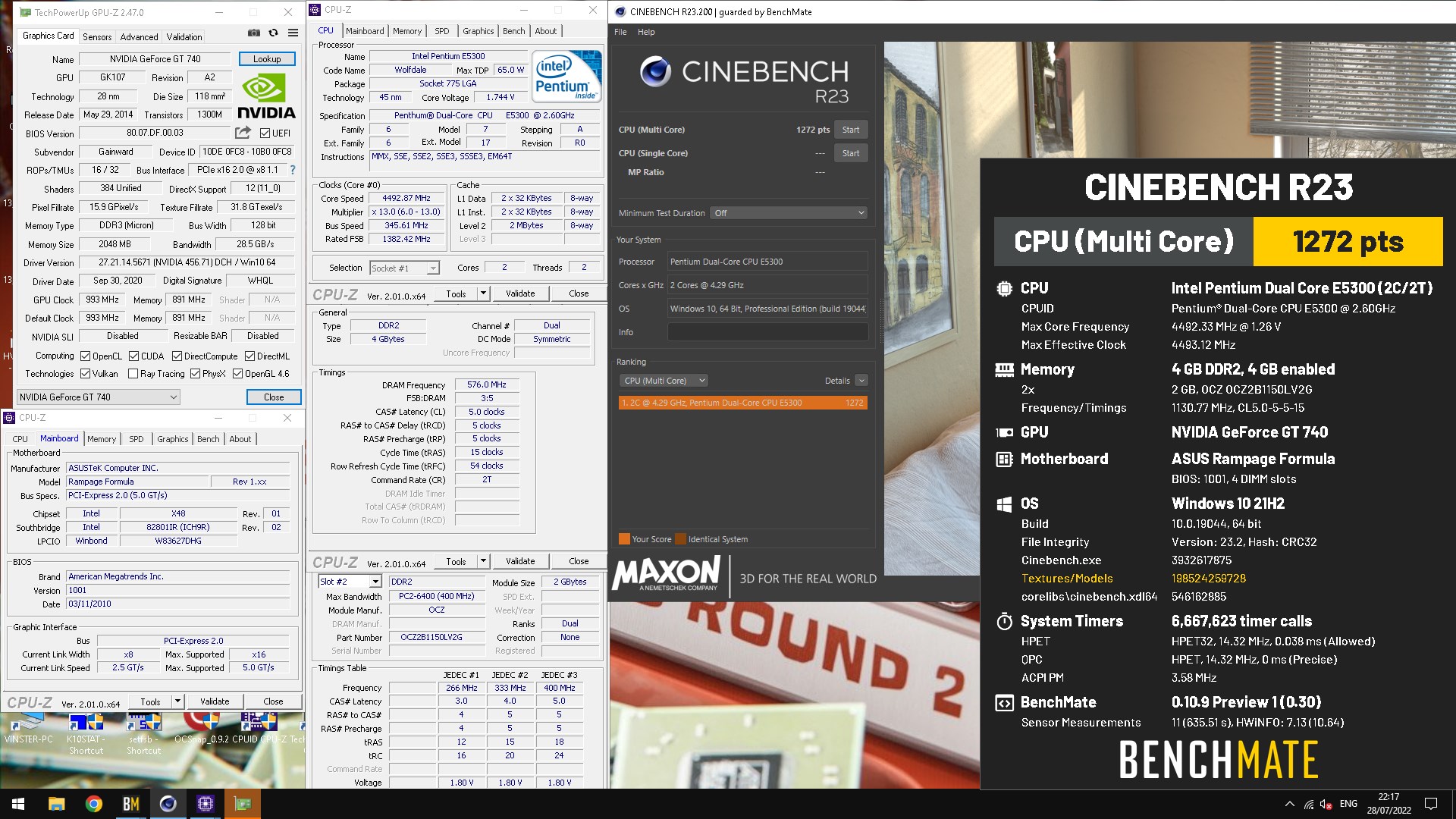Click the NVIDIA logo in GPU-Z

[266, 96]
